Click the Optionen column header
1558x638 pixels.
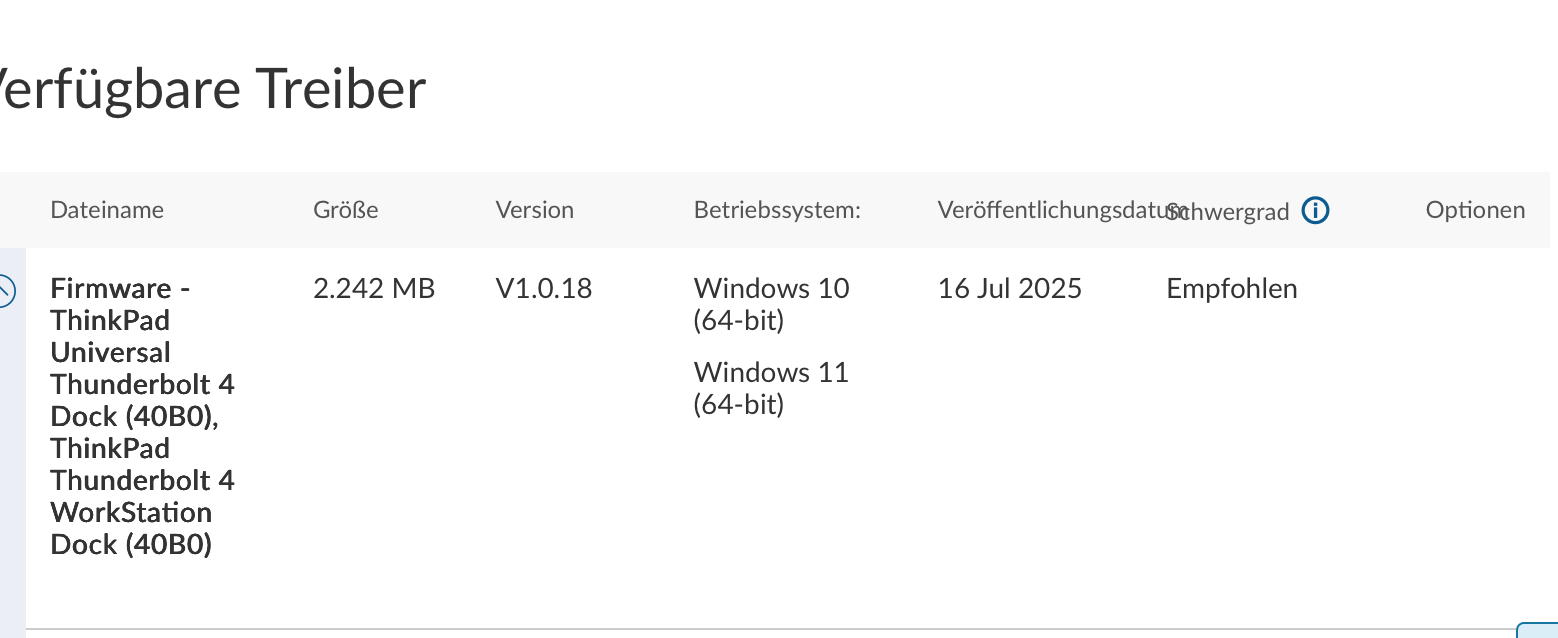(1475, 210)
